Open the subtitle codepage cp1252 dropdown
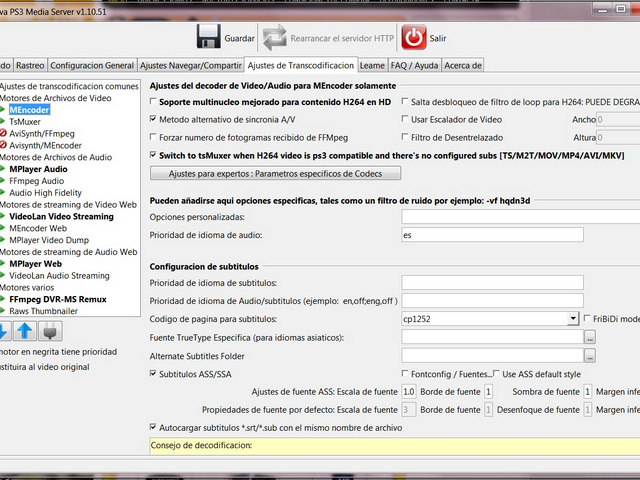 pos(572,318)
